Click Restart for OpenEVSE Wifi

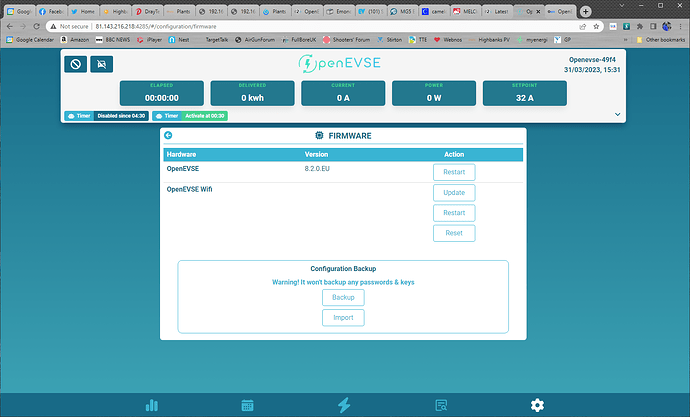pos(454,213)
